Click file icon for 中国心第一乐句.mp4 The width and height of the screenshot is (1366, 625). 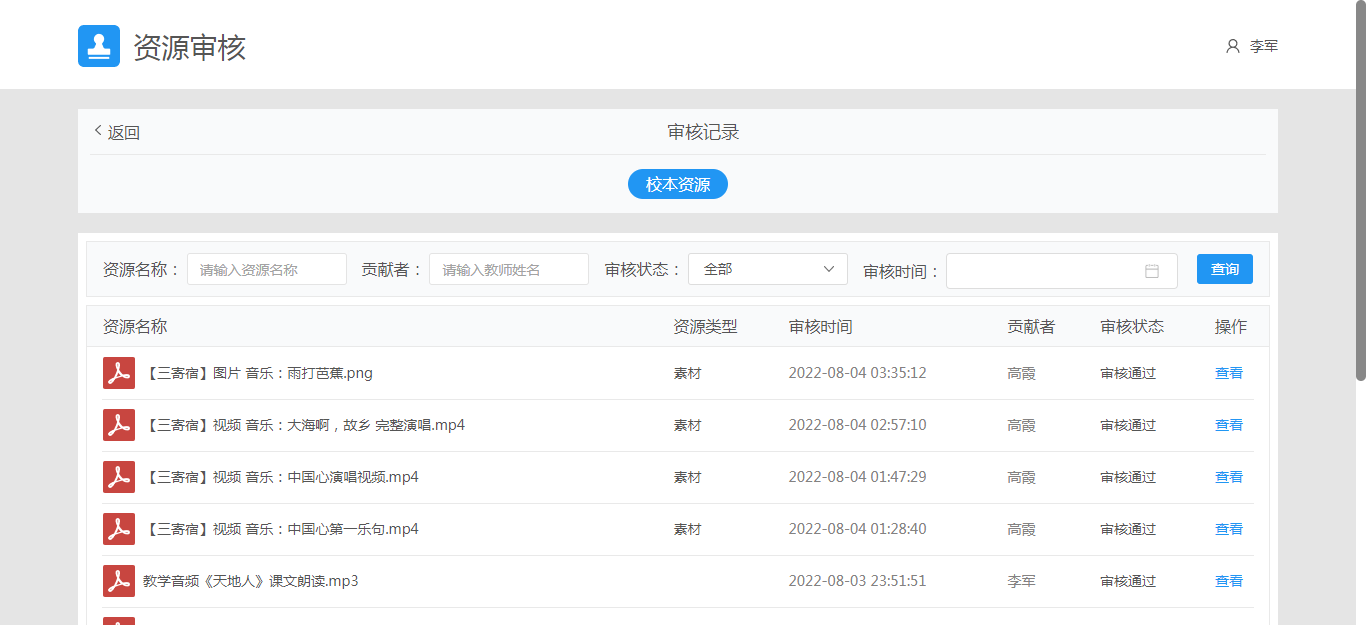click(x=119, y=529)
